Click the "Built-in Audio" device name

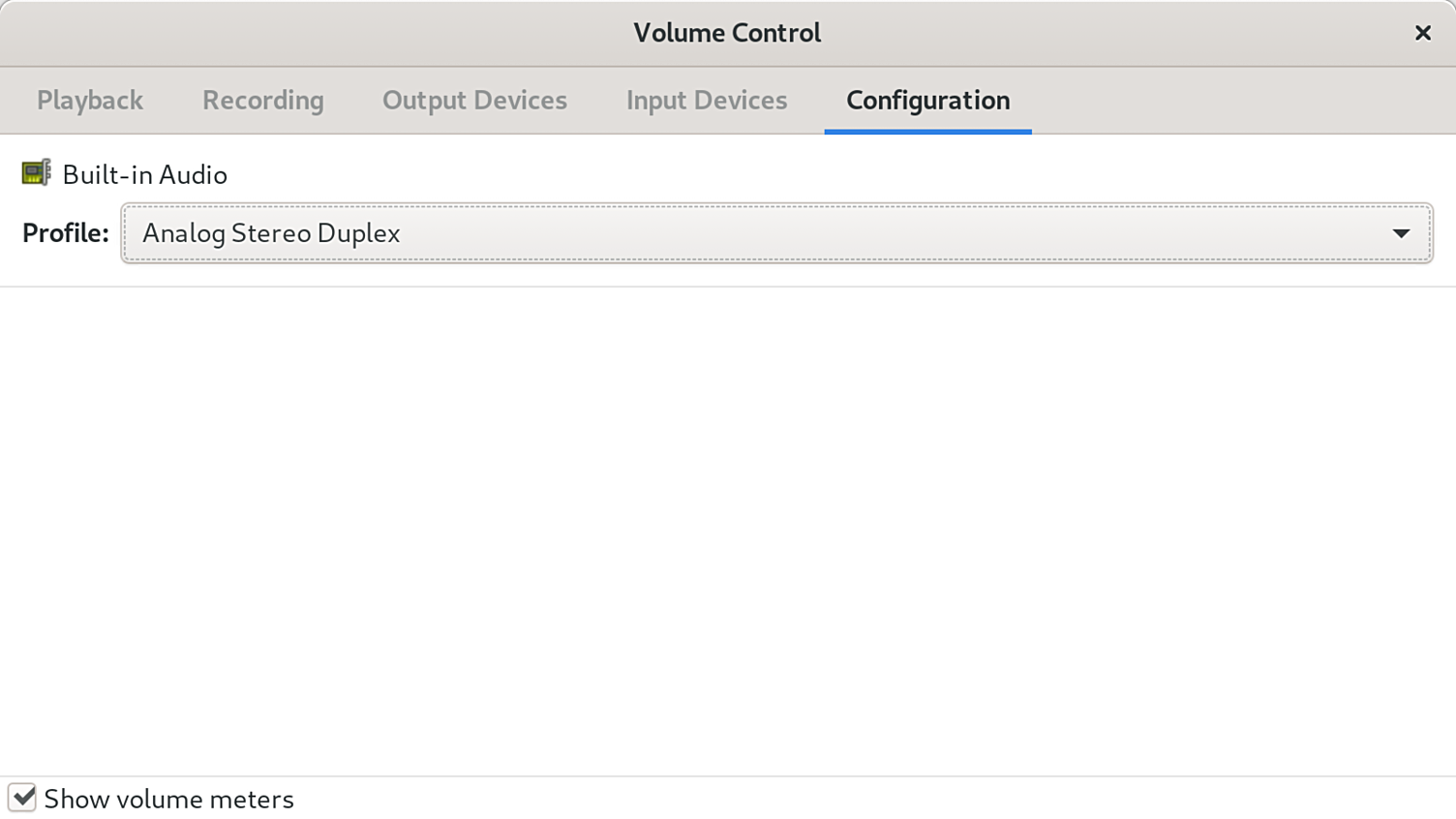[x=144, y=175]
